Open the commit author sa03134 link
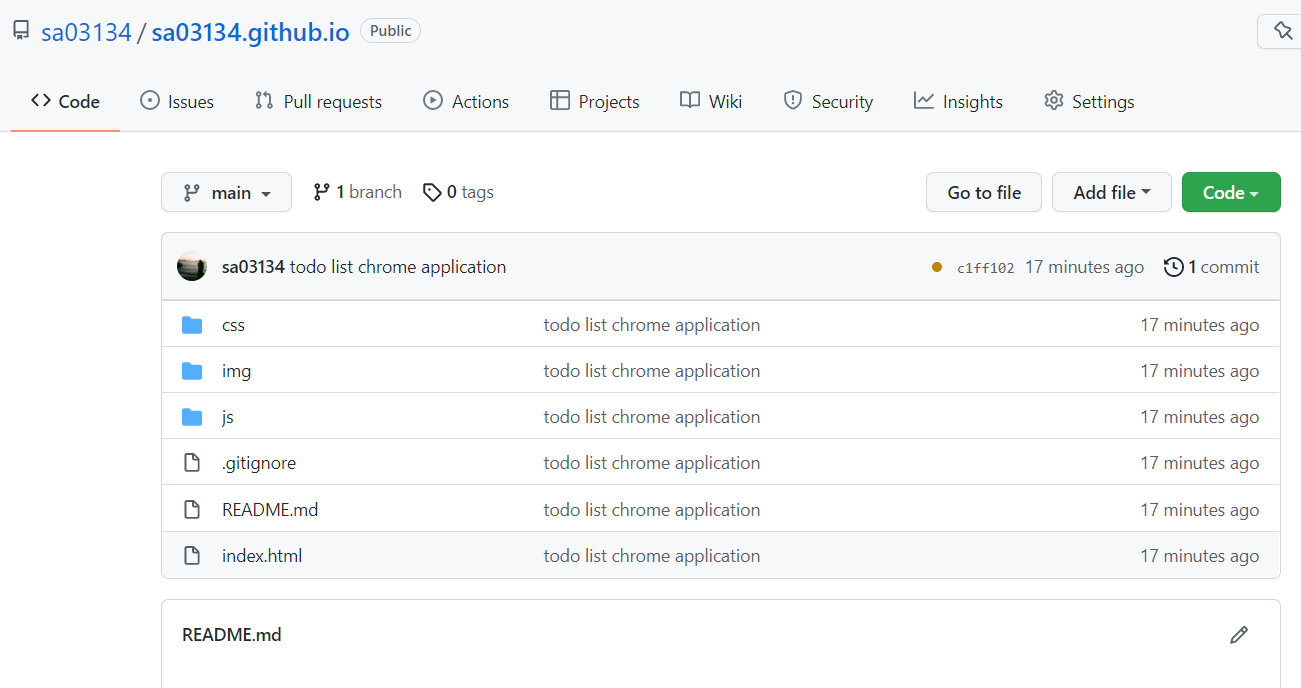This screenshot has width=1301, height=688. click(x=253, y=267)
